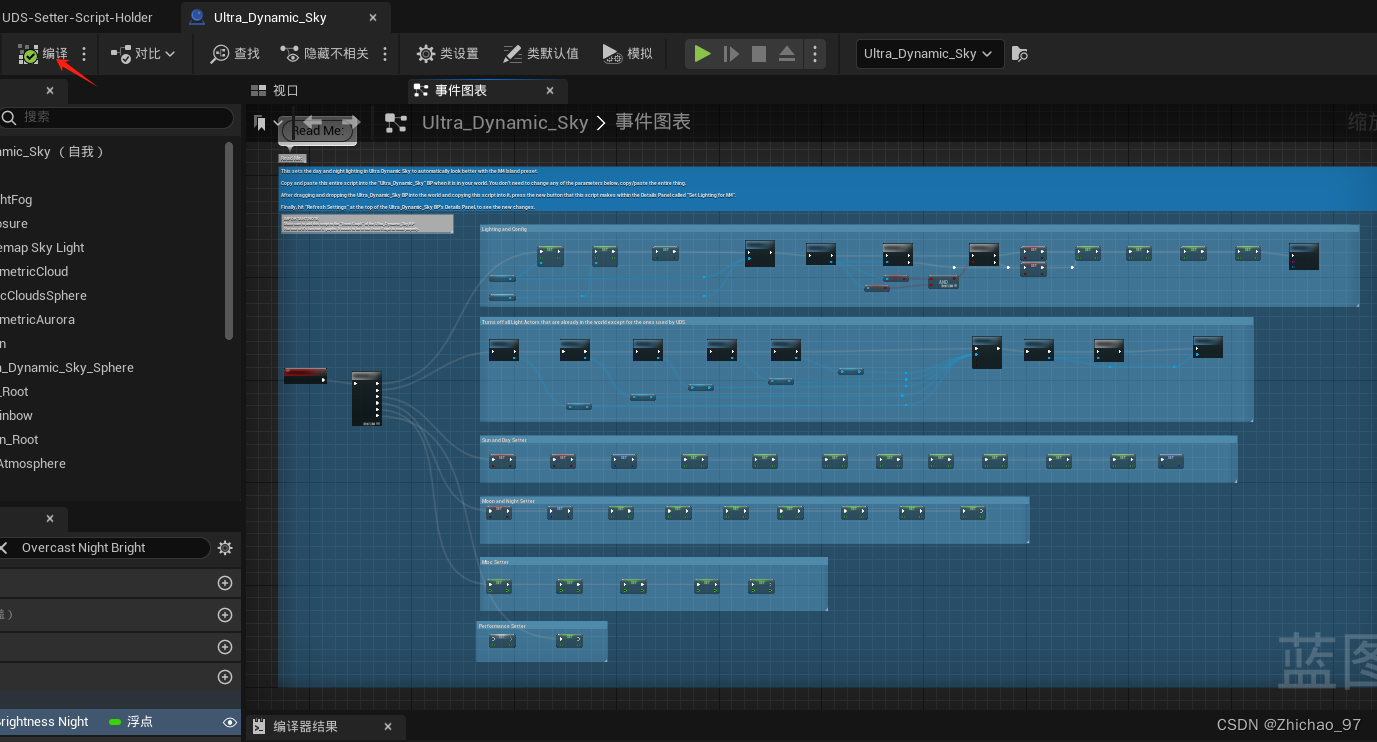Click the find debug object icon

(1020, 54)
